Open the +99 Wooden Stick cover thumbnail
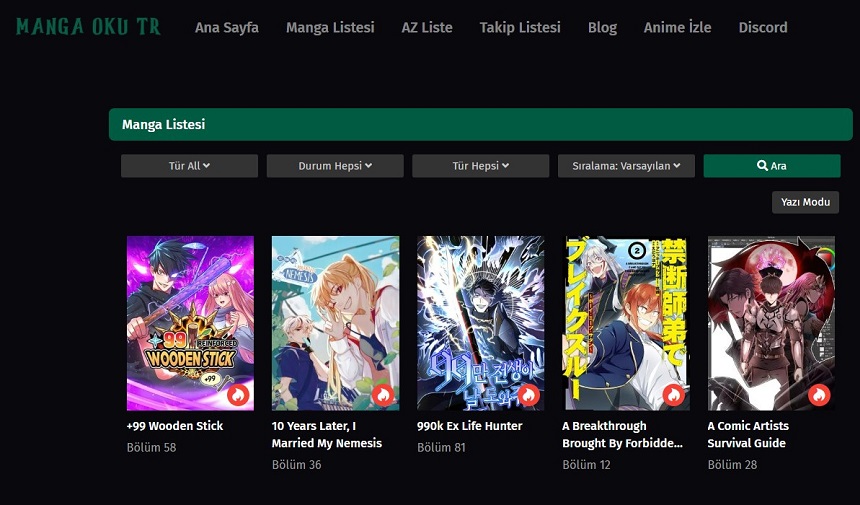860x505 pixels. coord(190,323)
